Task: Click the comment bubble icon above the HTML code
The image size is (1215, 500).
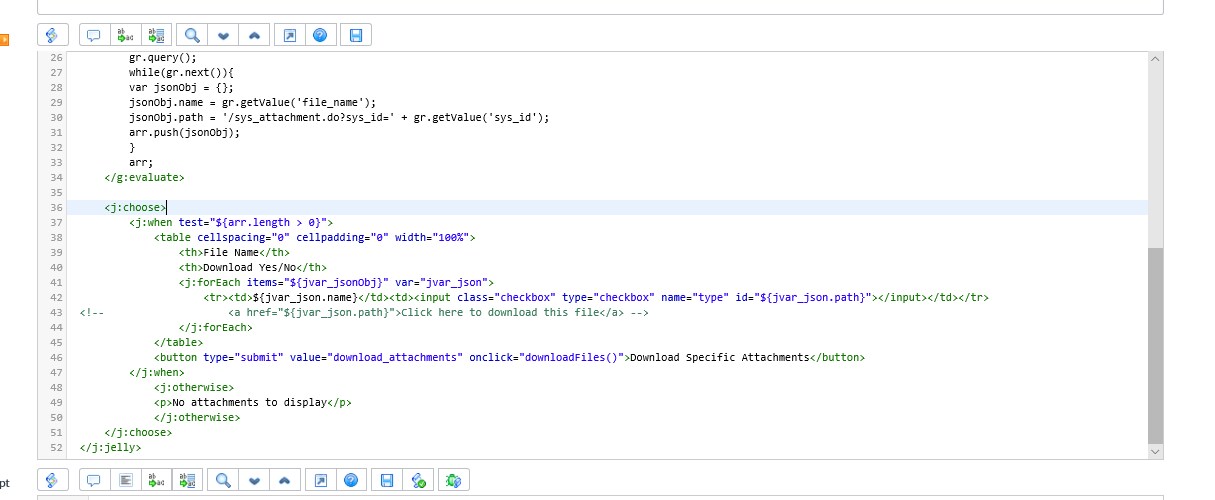Action: [x=94, y=35]
